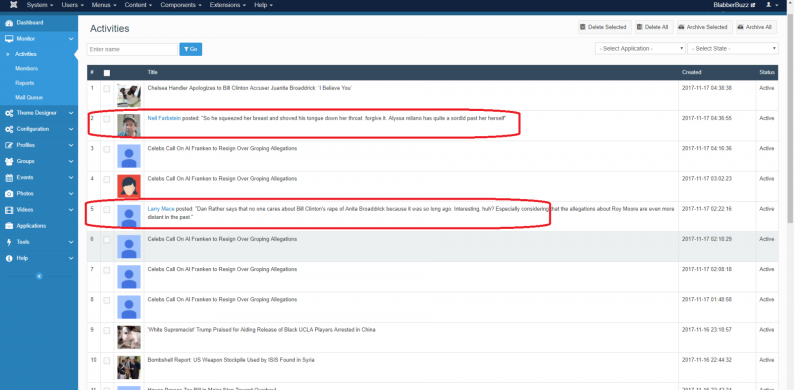Click the Monitor screen icon in sidebar

tap(9, 39)
